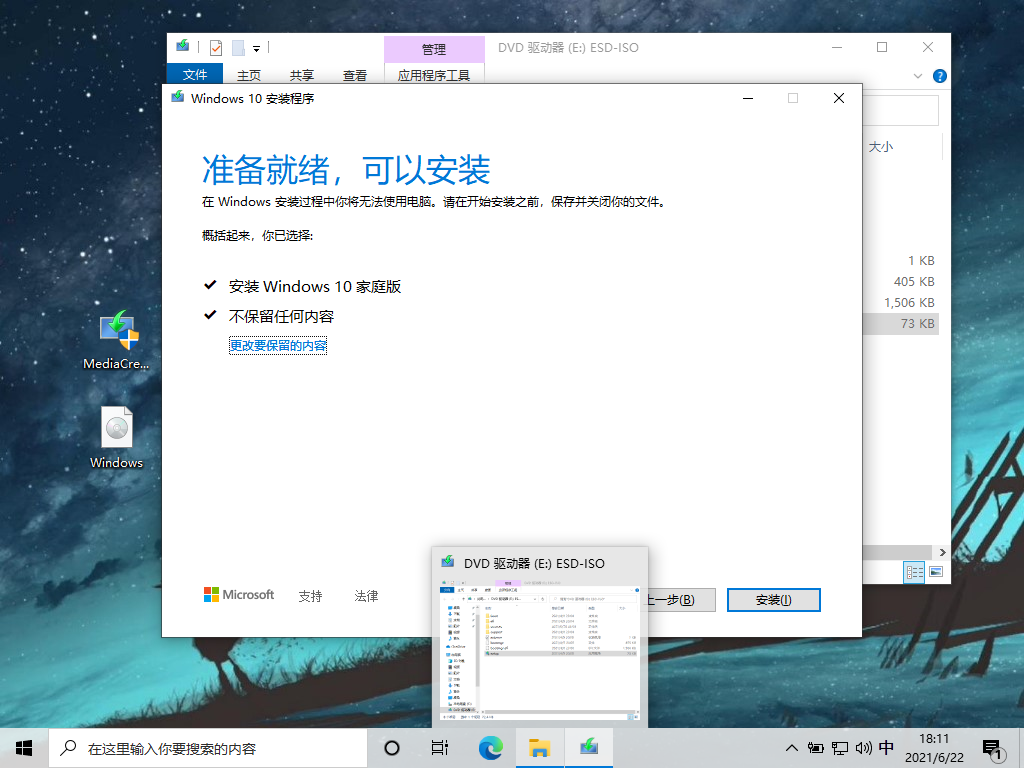Click the File Explorer window title icon

[x=183, y=46]
